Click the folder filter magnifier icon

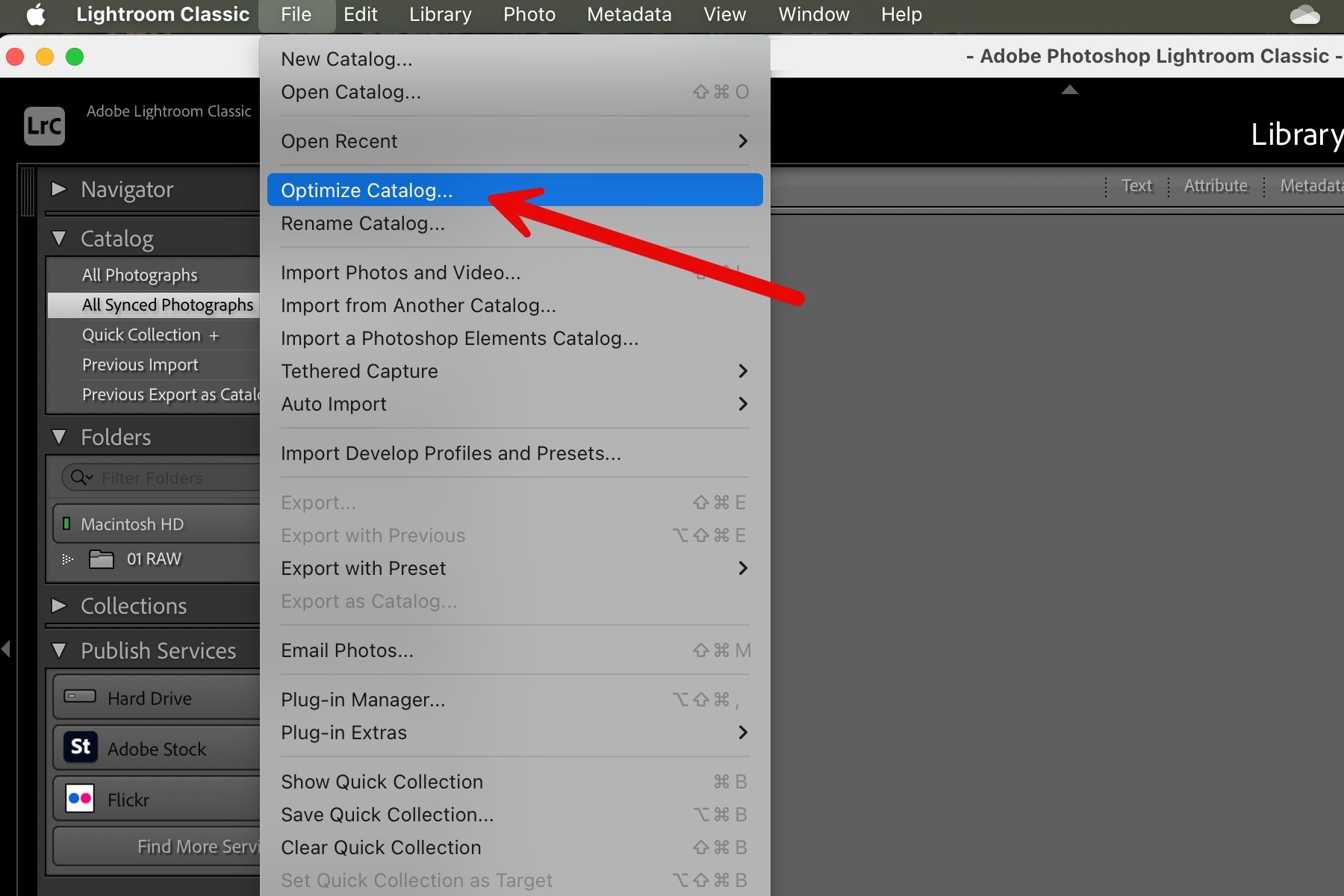tap(81, 477)
